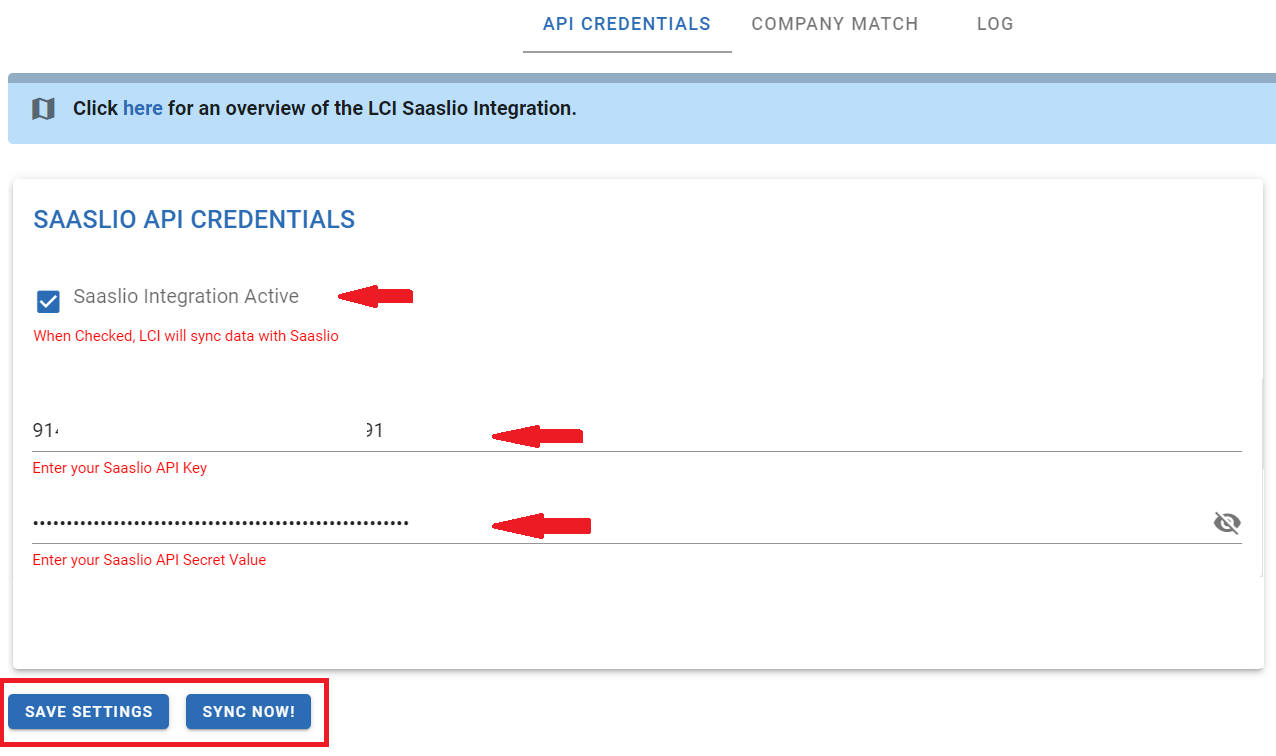Click the "Saaslio Integration Active" label text
This screenshot has width=1276, height=756.
(x=186, y=297)
